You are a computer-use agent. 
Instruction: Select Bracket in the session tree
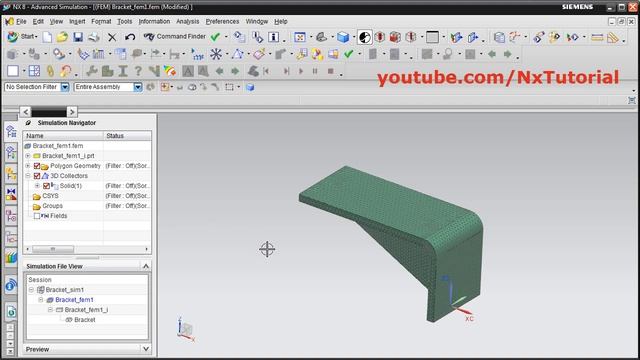(x=84, y=320)
